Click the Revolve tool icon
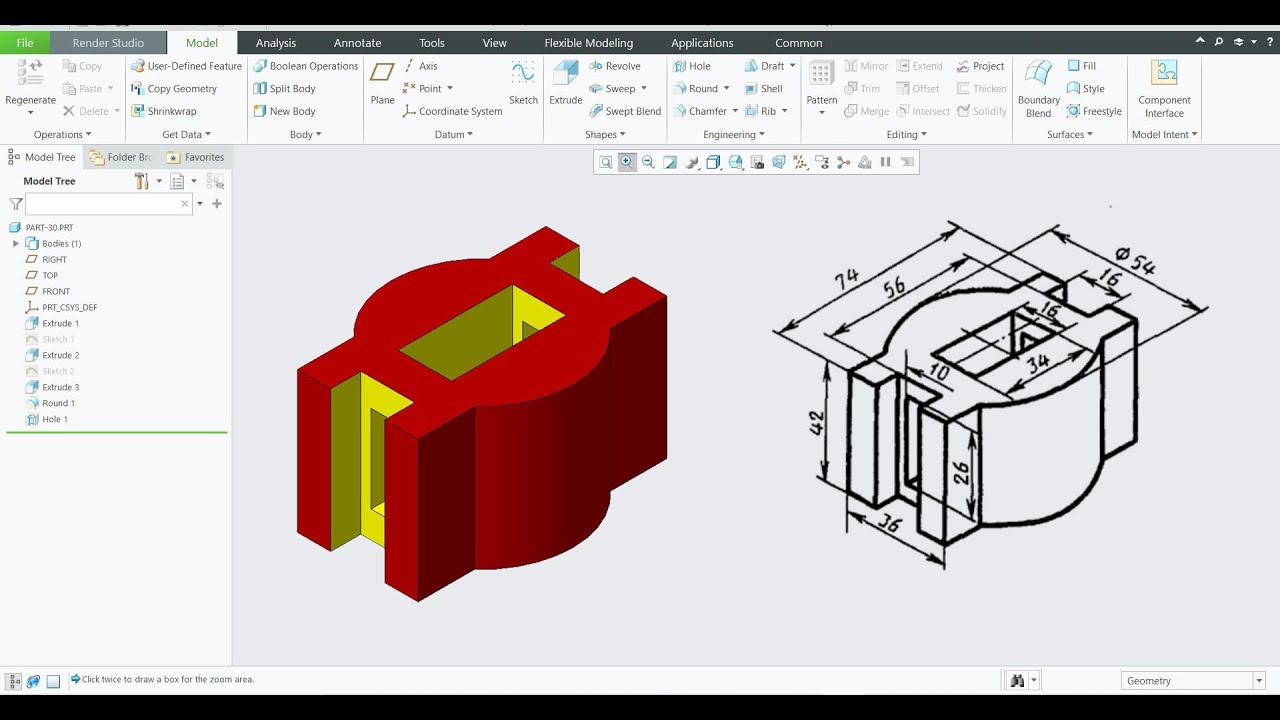The height and width of the screenshot is (720, 1280). pos(596,66)
